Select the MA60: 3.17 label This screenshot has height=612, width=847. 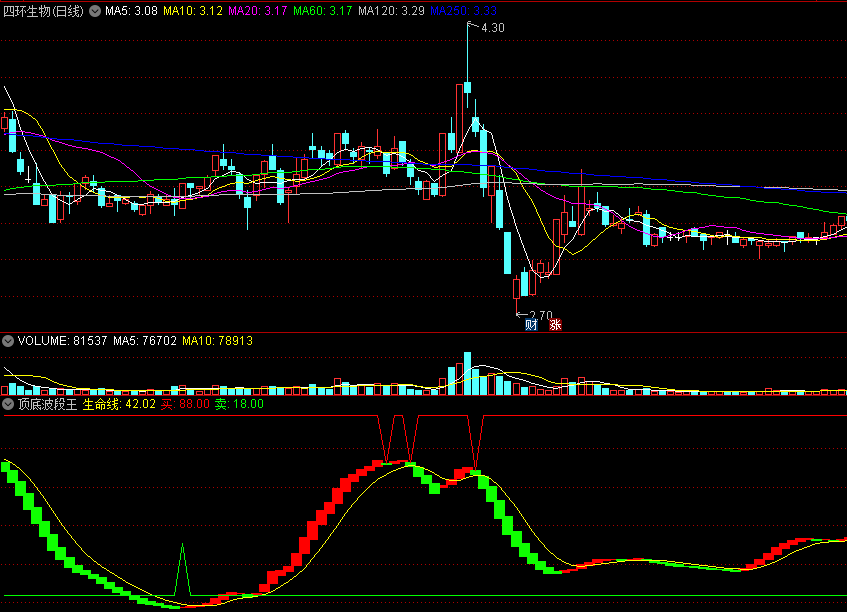pyautogui.click(x=322, y=11)
